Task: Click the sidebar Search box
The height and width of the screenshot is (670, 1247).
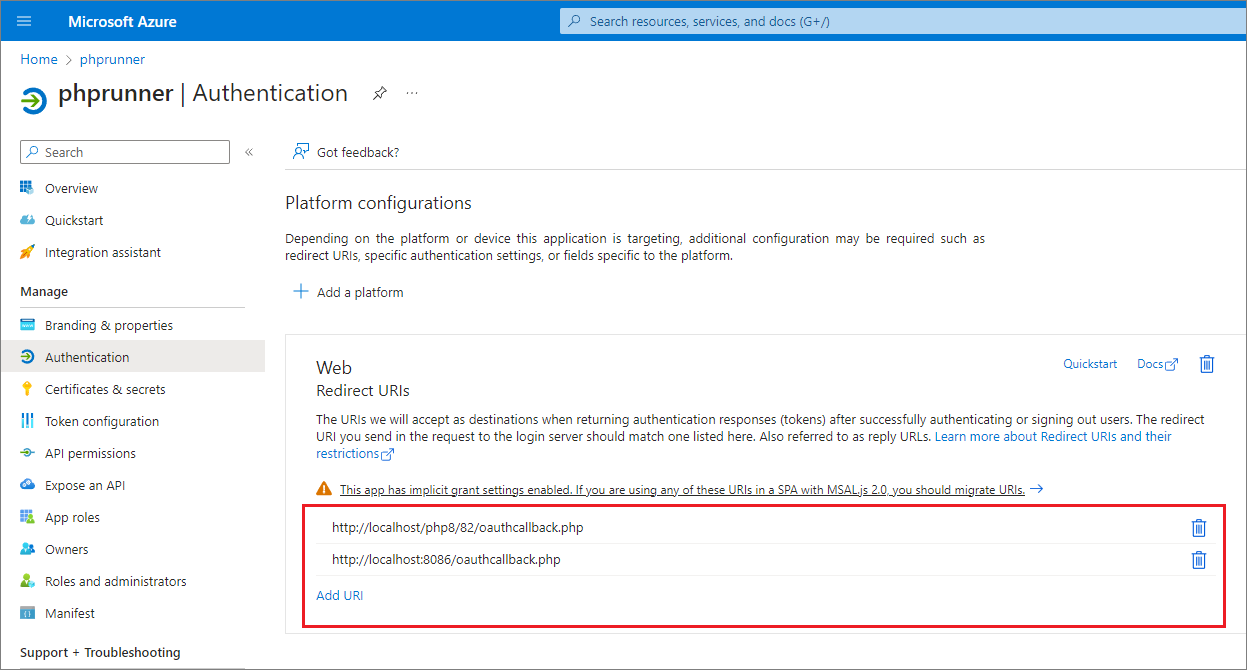Action: point(124,151)
